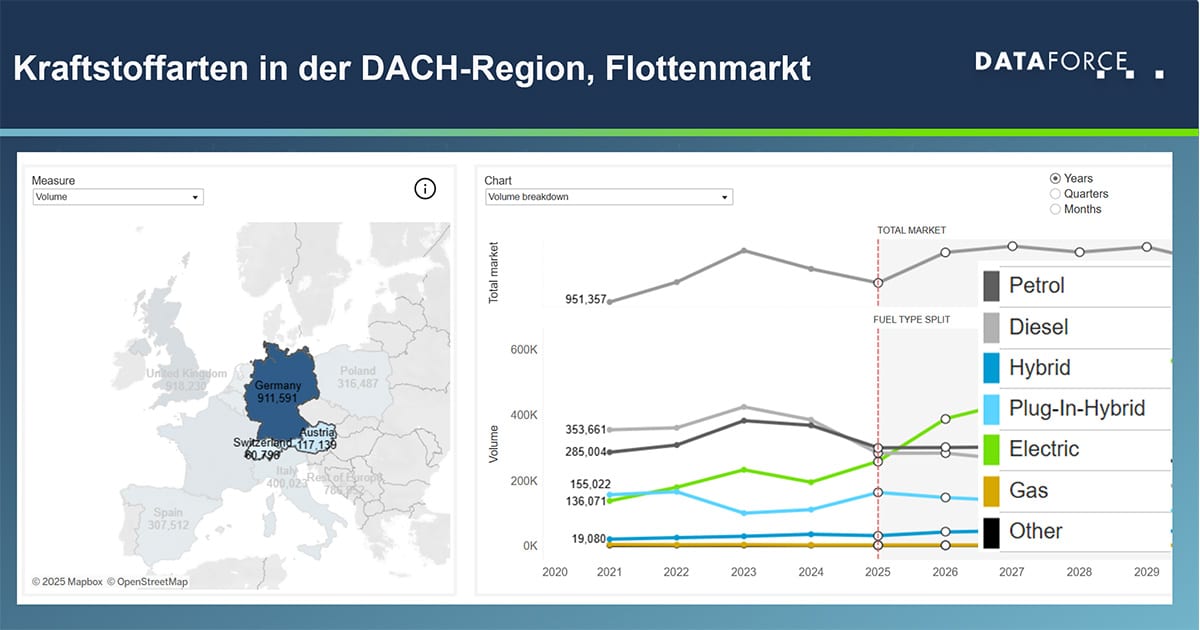Viewport: 1200px width, 630px height.
Task: Click the Gas legend swatch
Action: tap(991, 490)
